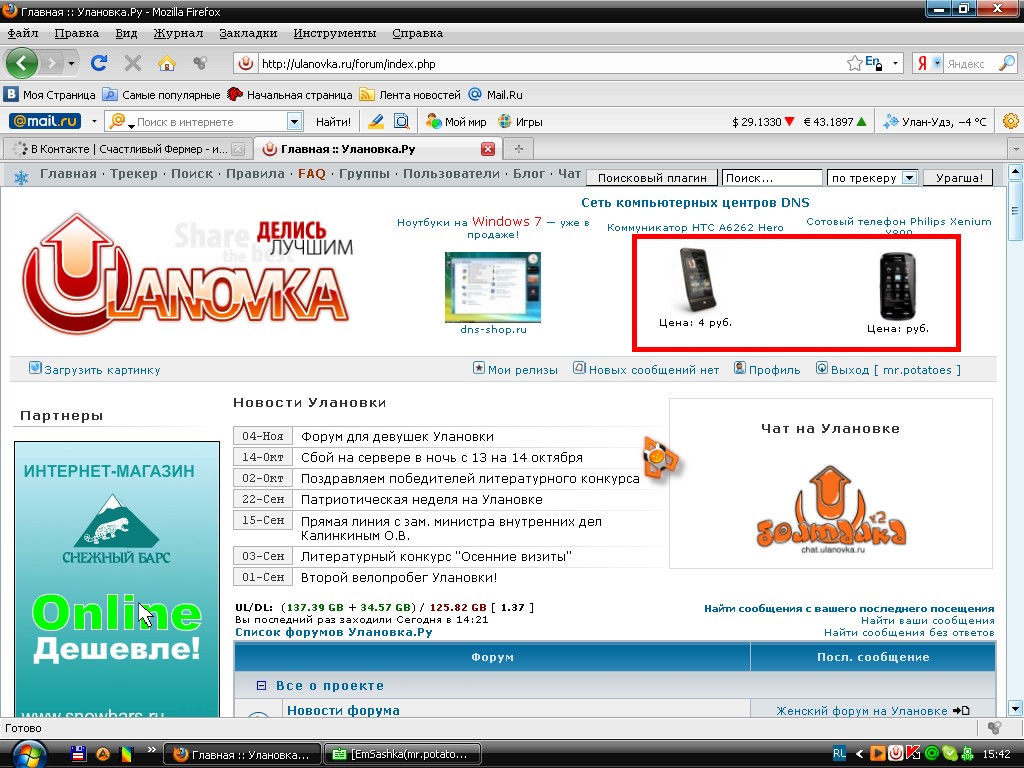
Task: Bookmark this page with the star icon
Action: [854, 63]
